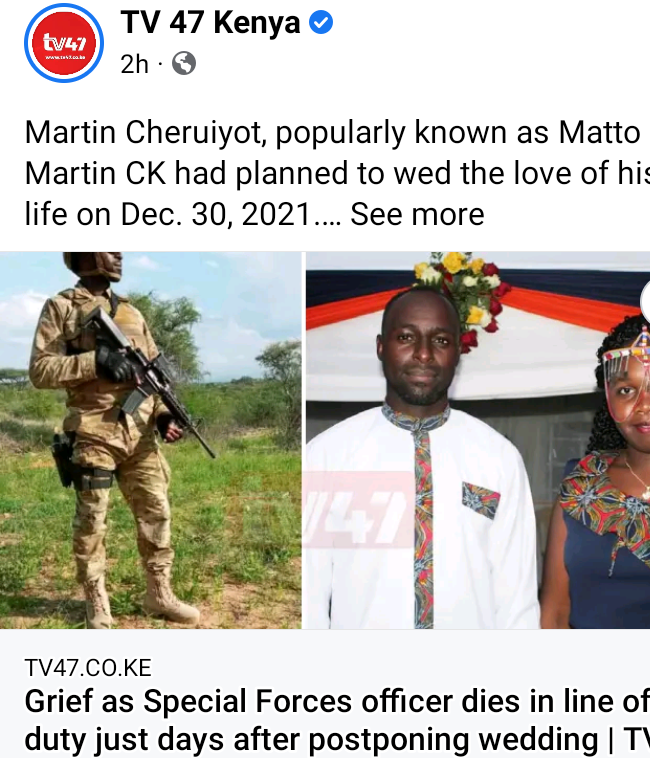
Task: Click the tv47 text inside red logo
Action: click(x=64, y=43)
